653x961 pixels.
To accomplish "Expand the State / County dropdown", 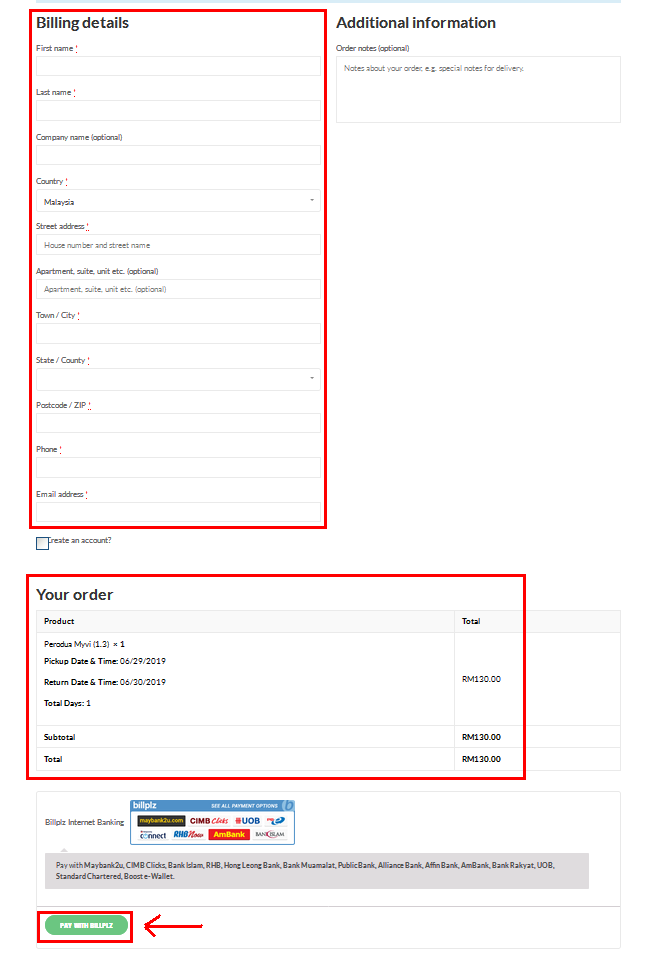I will [x=178, y=379].
